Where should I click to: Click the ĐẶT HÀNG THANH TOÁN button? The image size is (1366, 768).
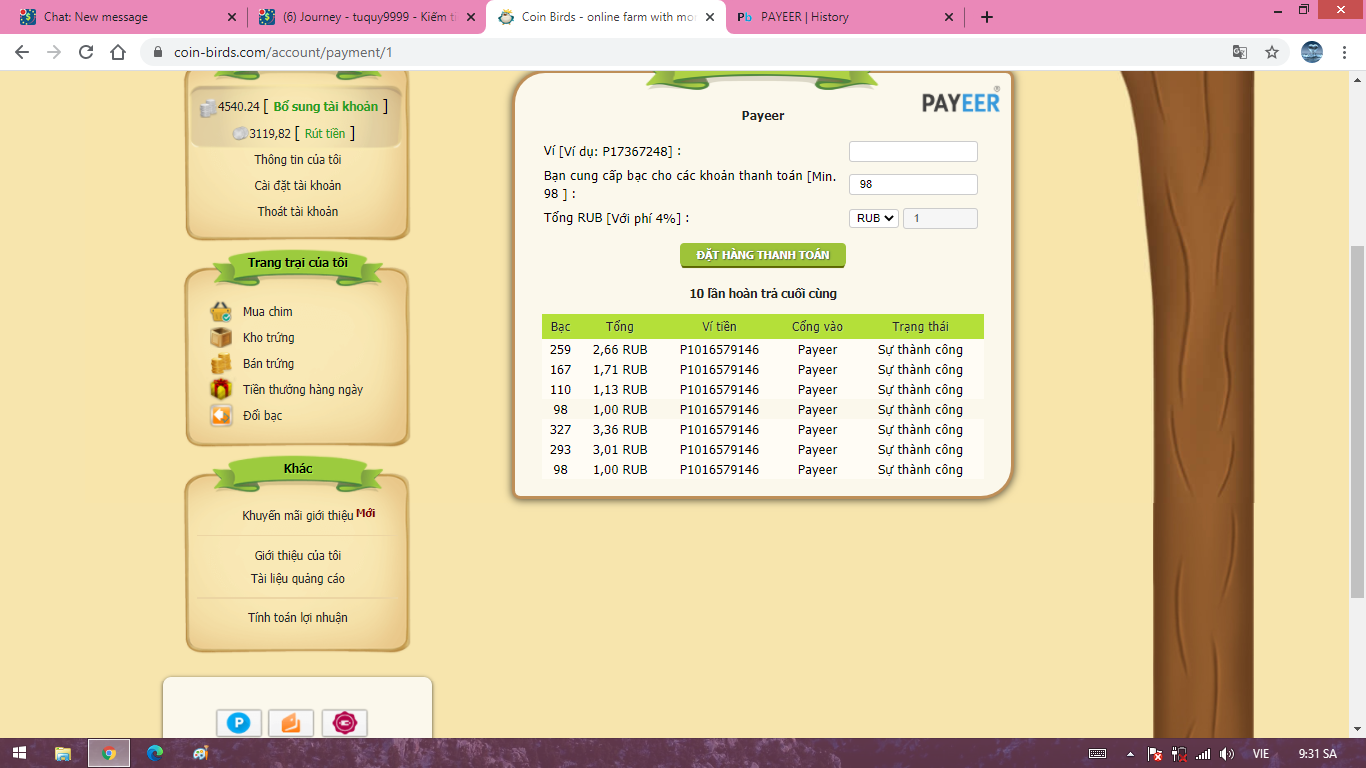pos(763,255)
